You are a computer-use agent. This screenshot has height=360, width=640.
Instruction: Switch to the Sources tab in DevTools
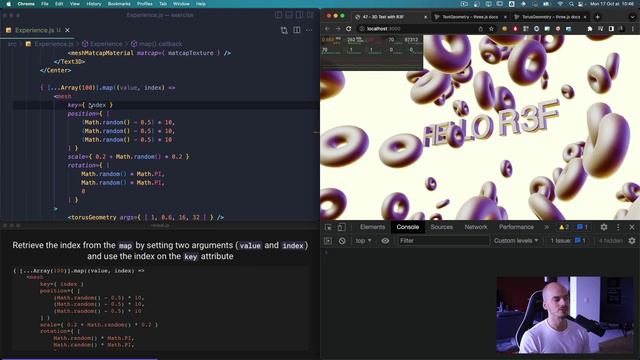[441, 227]
